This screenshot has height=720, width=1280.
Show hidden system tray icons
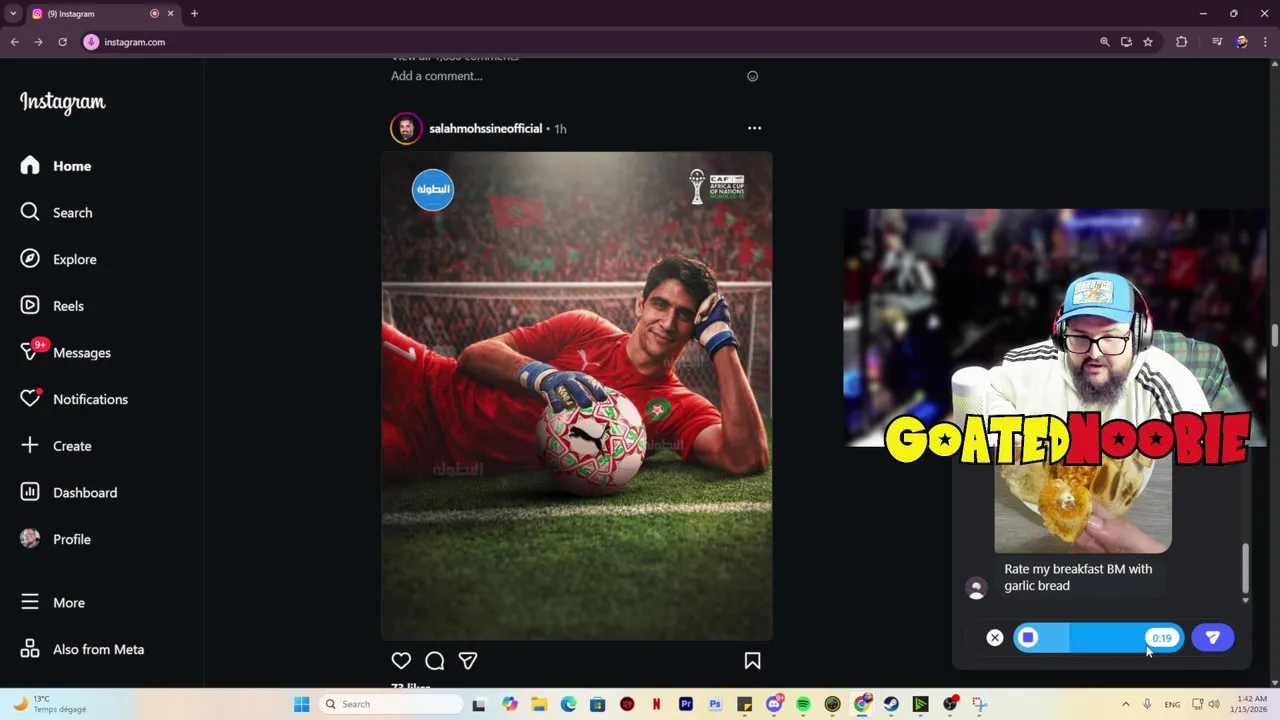click(x=1125, y=704)
